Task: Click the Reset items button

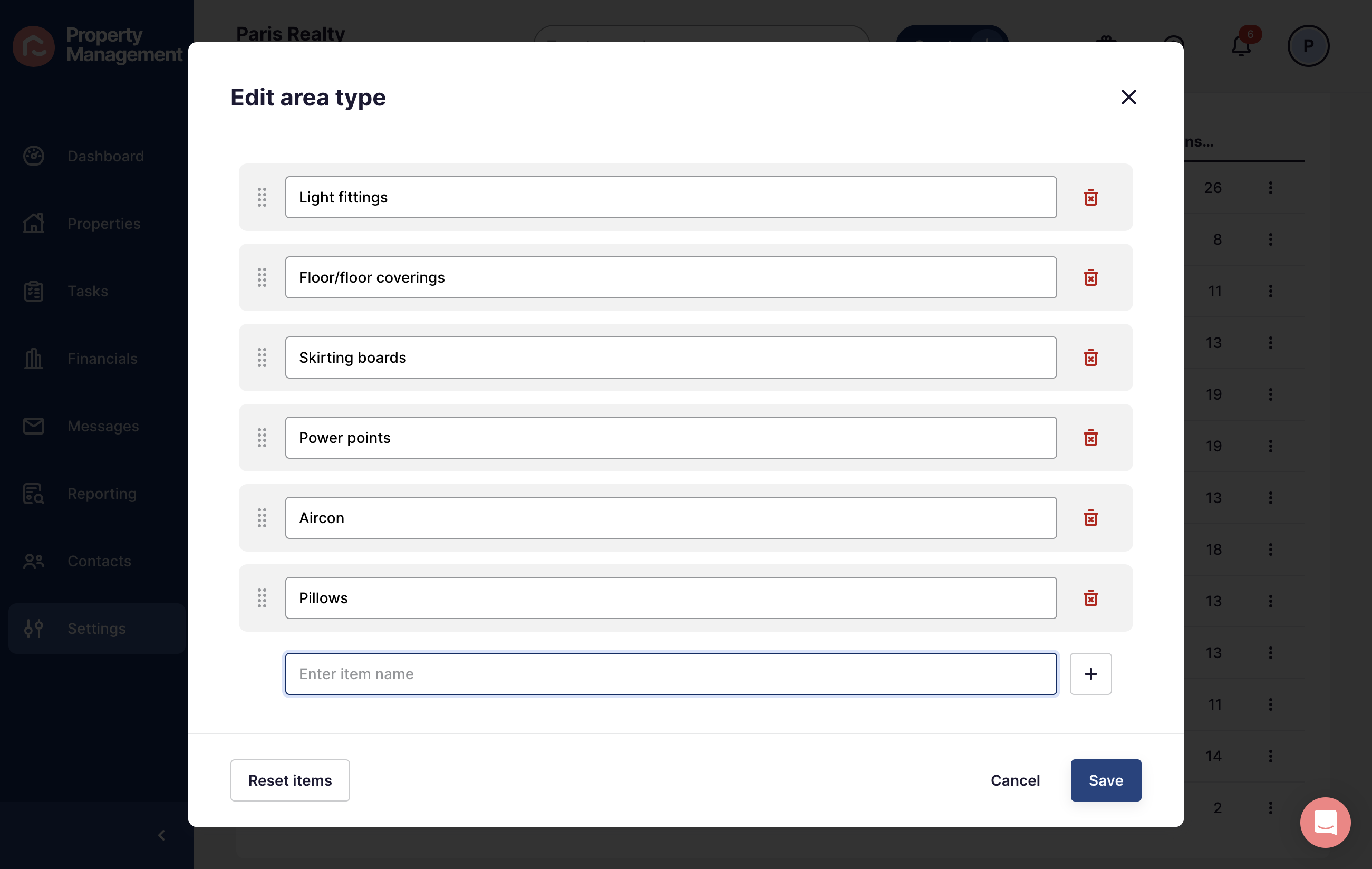Action: [290, 780]
